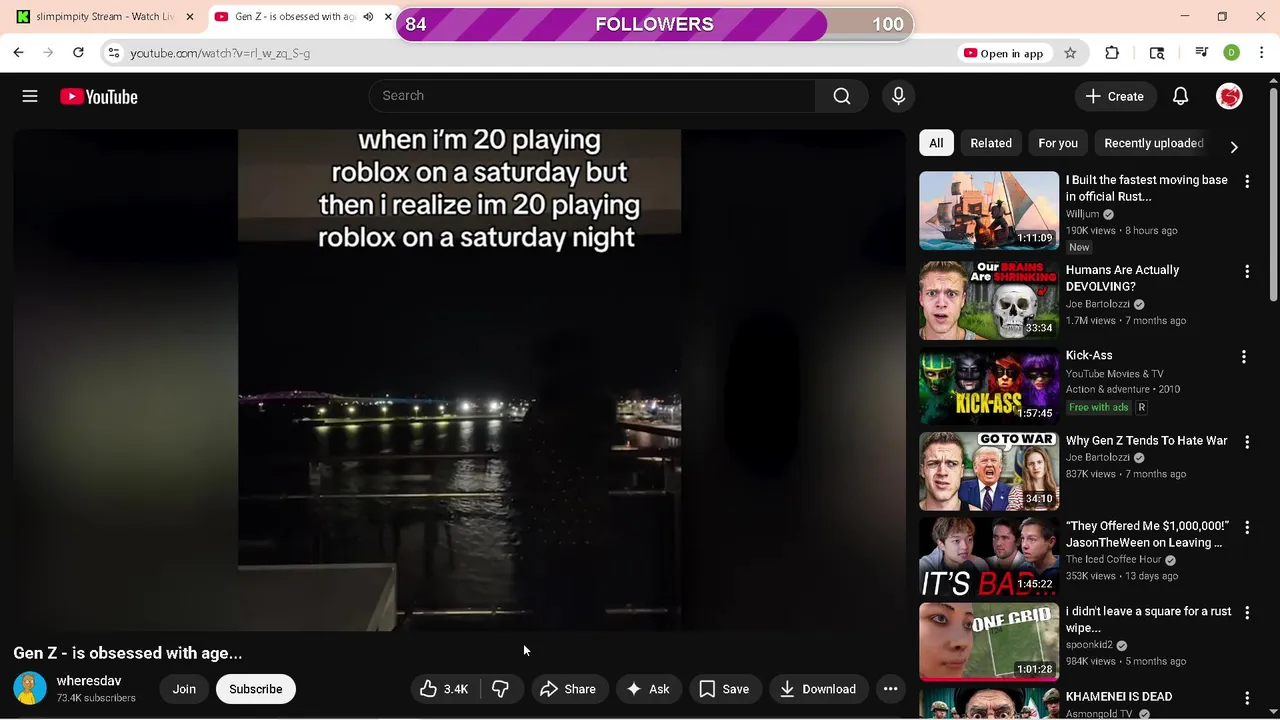Open the notifications bell

(1180, 96)
